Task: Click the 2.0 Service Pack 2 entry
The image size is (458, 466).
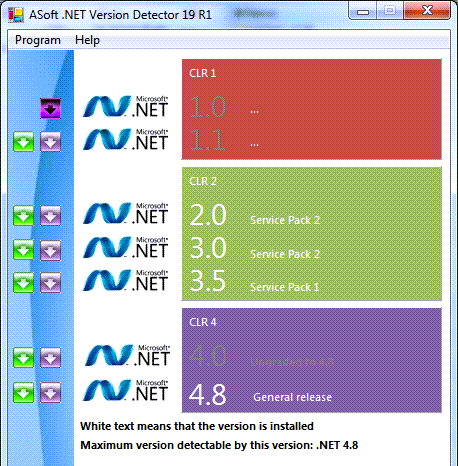Action: tap(255, 215)
